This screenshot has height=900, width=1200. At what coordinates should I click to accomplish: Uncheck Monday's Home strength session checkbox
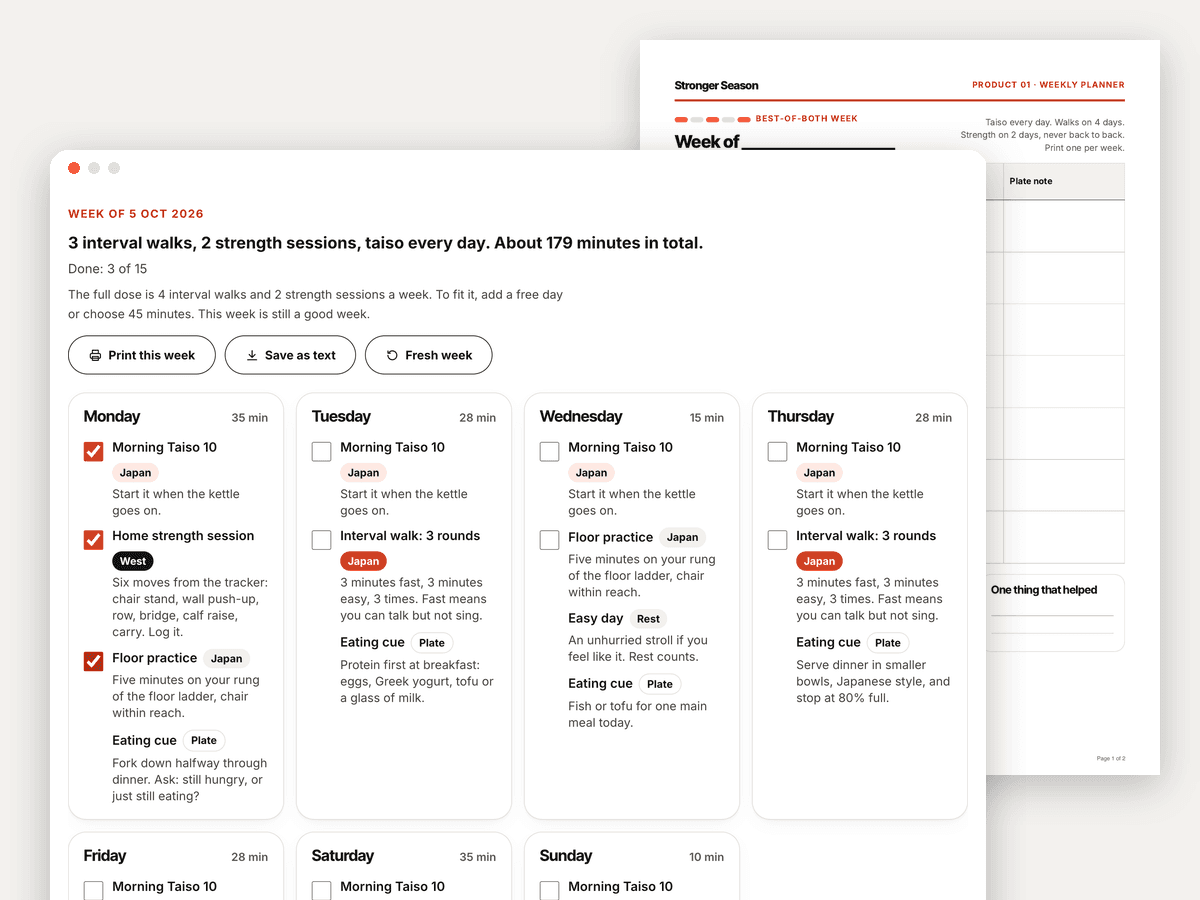(x=93, y=540)
